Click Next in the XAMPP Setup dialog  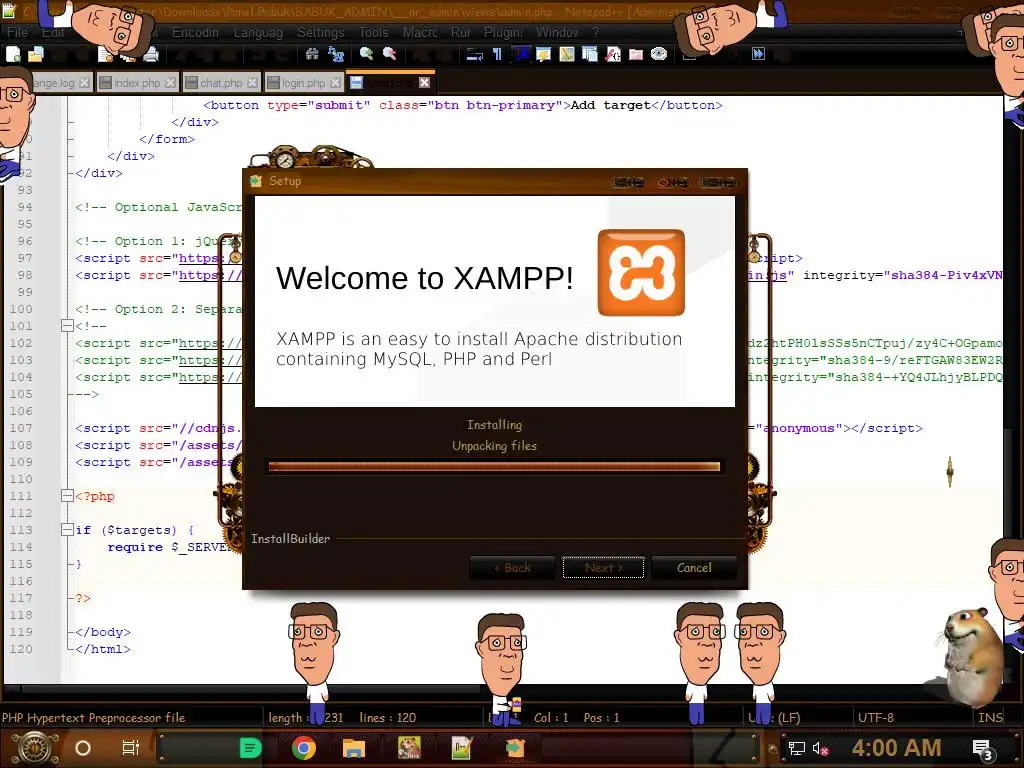click(603, 568)
